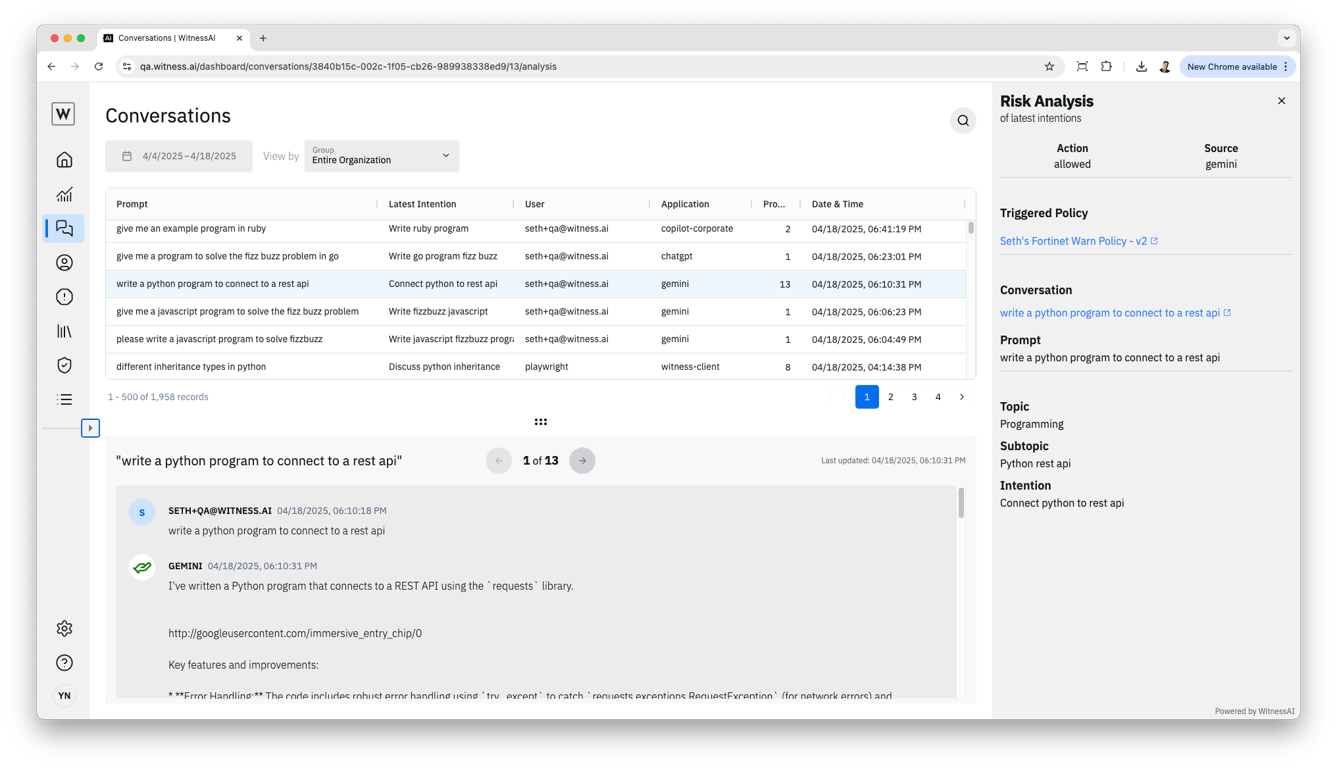Click the next page chevron in pagination
This screenshot has height=768, width=1337.
[x=962, y=397]
